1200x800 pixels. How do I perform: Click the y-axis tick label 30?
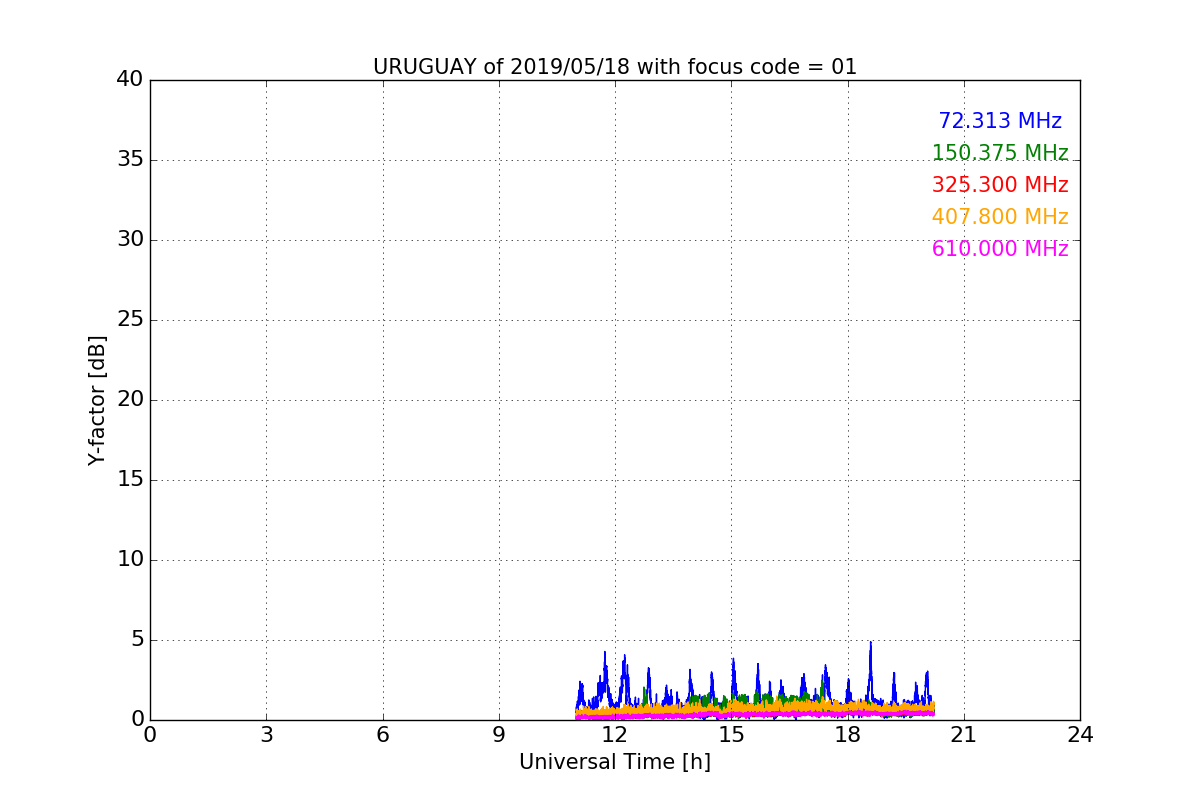point(130,239)
